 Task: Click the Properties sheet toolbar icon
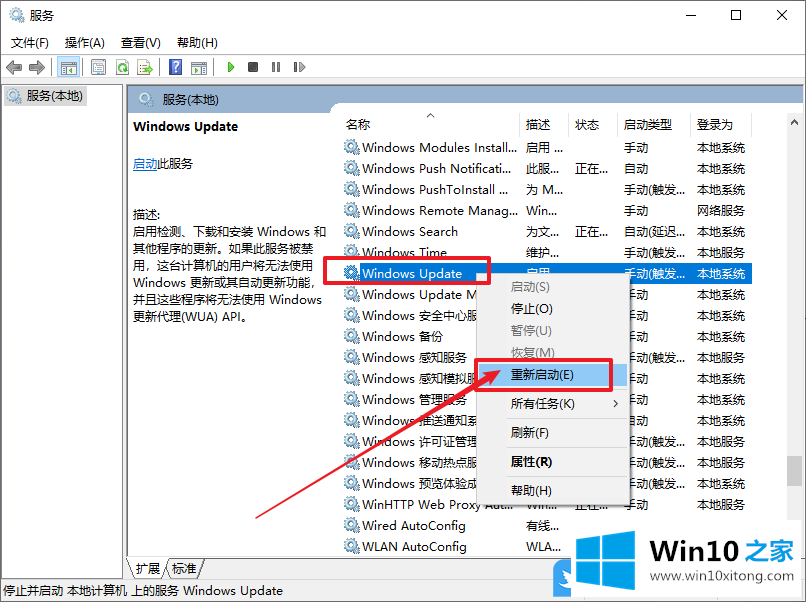(x=98, y=67)
